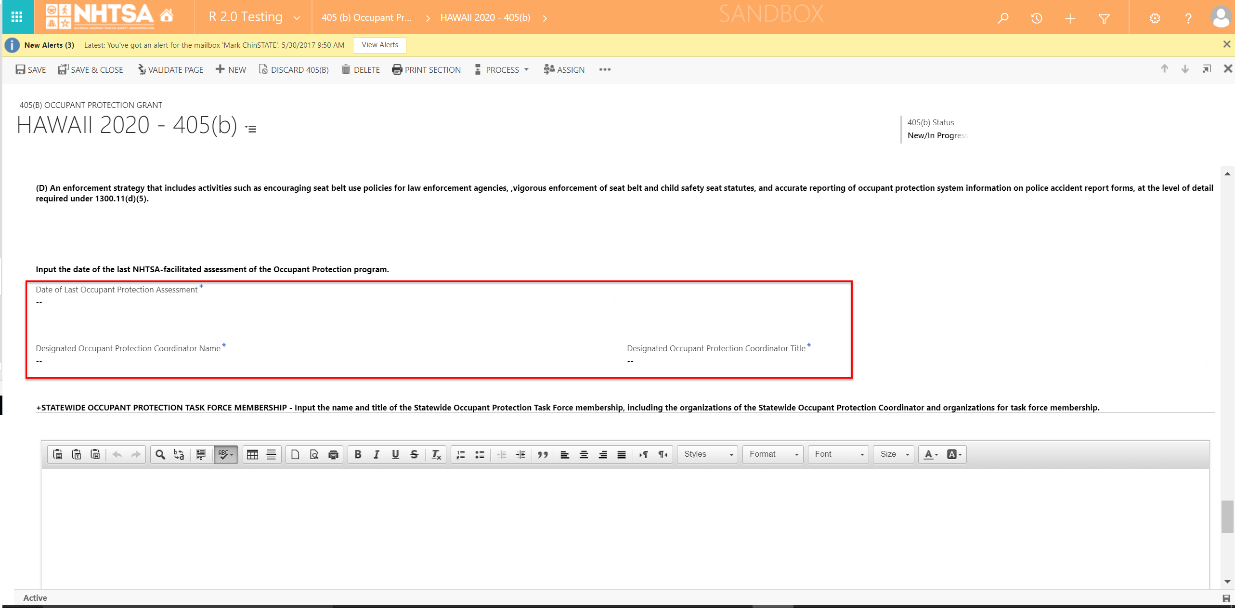
Task: Click the Remove Format icon
Action: pyautogui.click(x=436, y=454)
